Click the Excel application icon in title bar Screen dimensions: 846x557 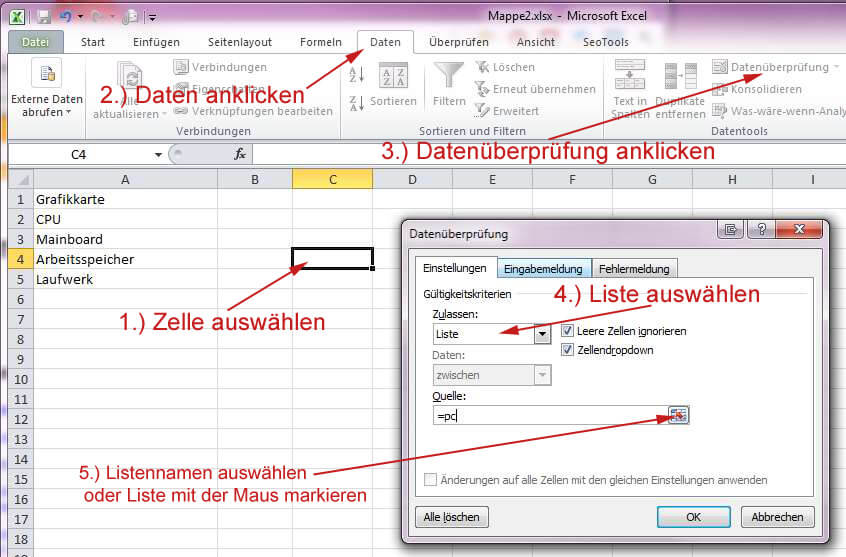17,17
